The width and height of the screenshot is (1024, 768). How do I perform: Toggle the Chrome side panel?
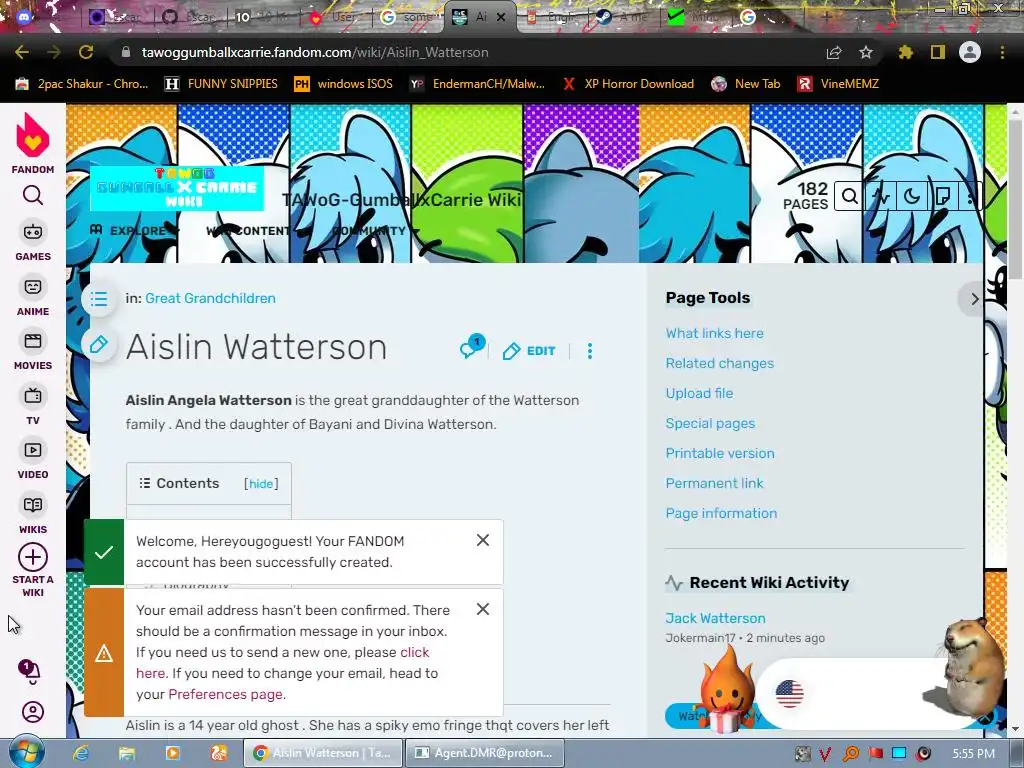click(938, 52)
